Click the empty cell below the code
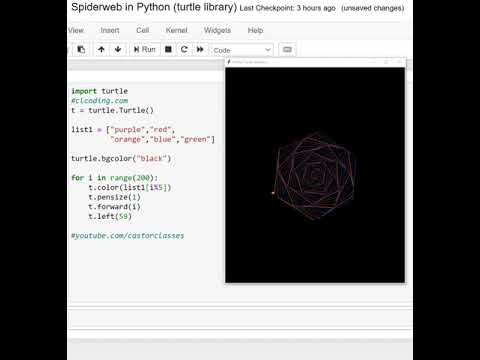 pyautogui.click(x=240, y=318)
